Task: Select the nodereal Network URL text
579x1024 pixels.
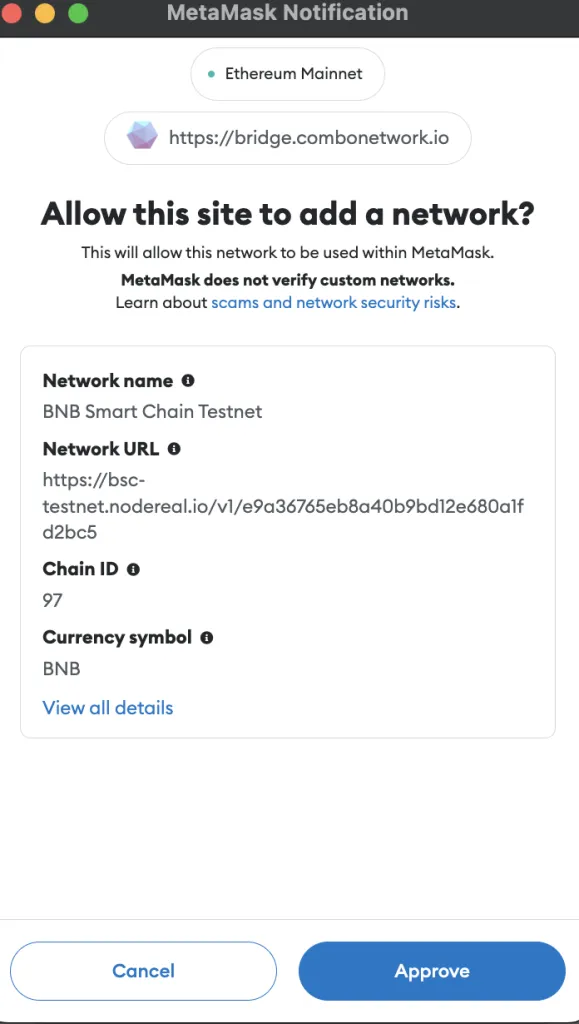Action: pos(283,506)
